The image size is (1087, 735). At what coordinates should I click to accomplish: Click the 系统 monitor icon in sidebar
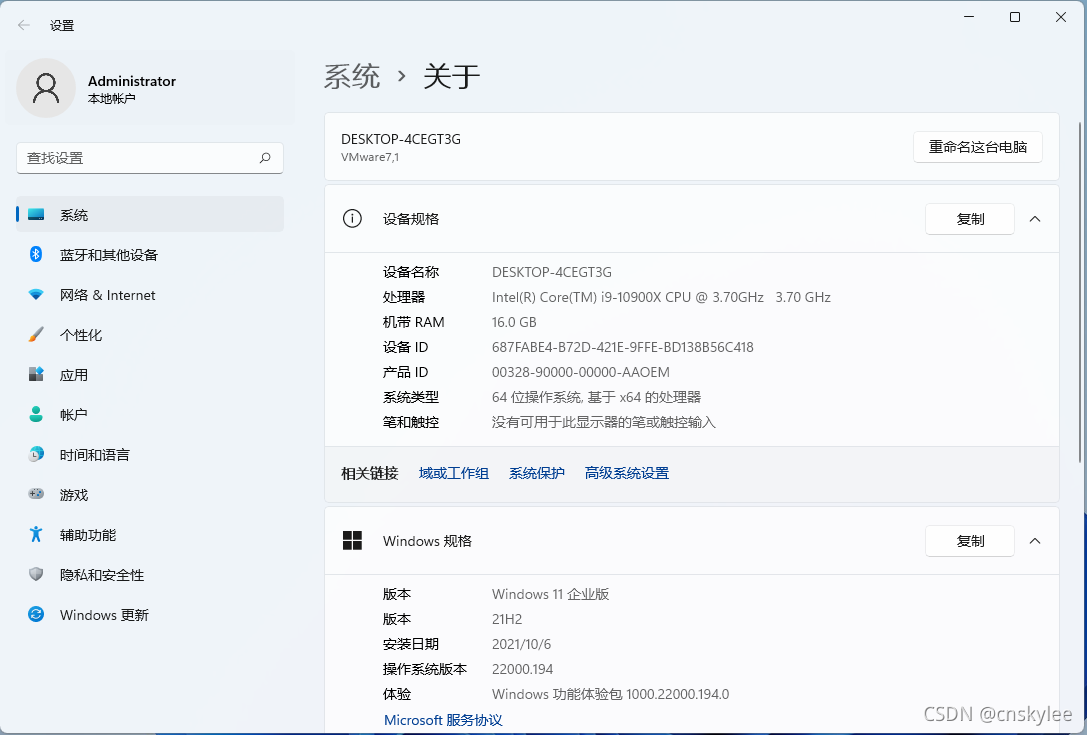click(36, 215)
